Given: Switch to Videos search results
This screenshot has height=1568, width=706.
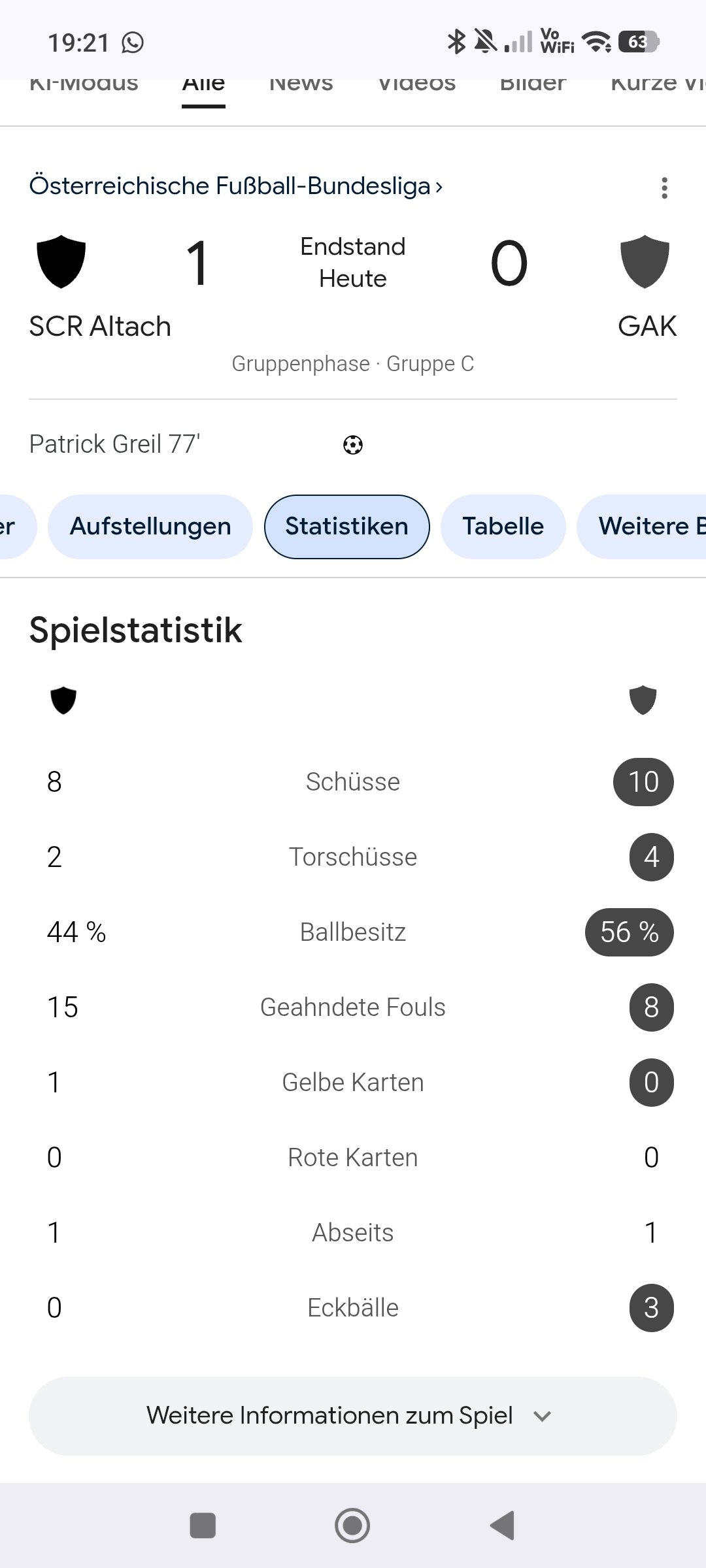Looking at the screenshot, I should (416, 86).
